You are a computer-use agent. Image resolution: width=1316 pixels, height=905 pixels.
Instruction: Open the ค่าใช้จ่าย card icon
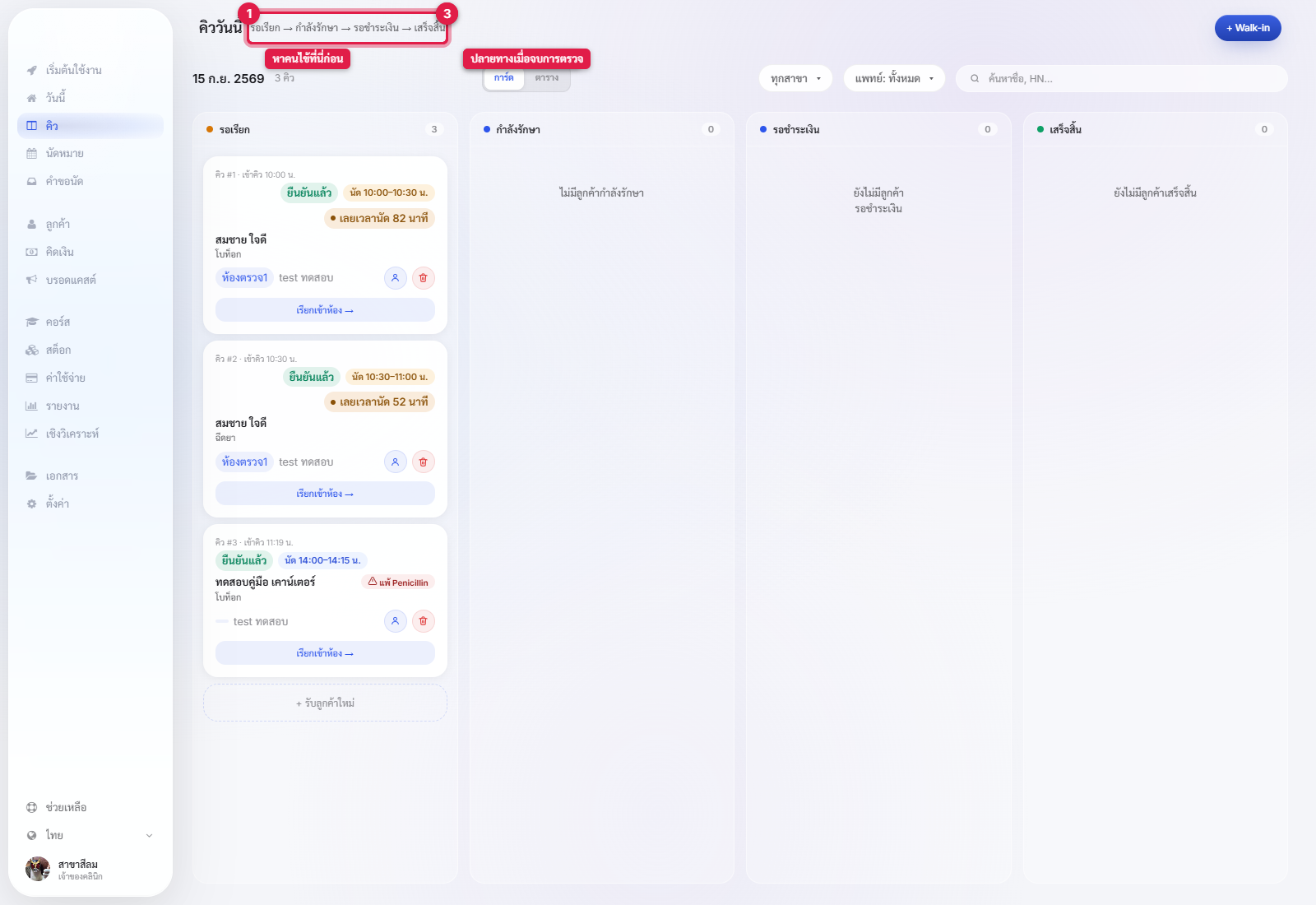31,378
